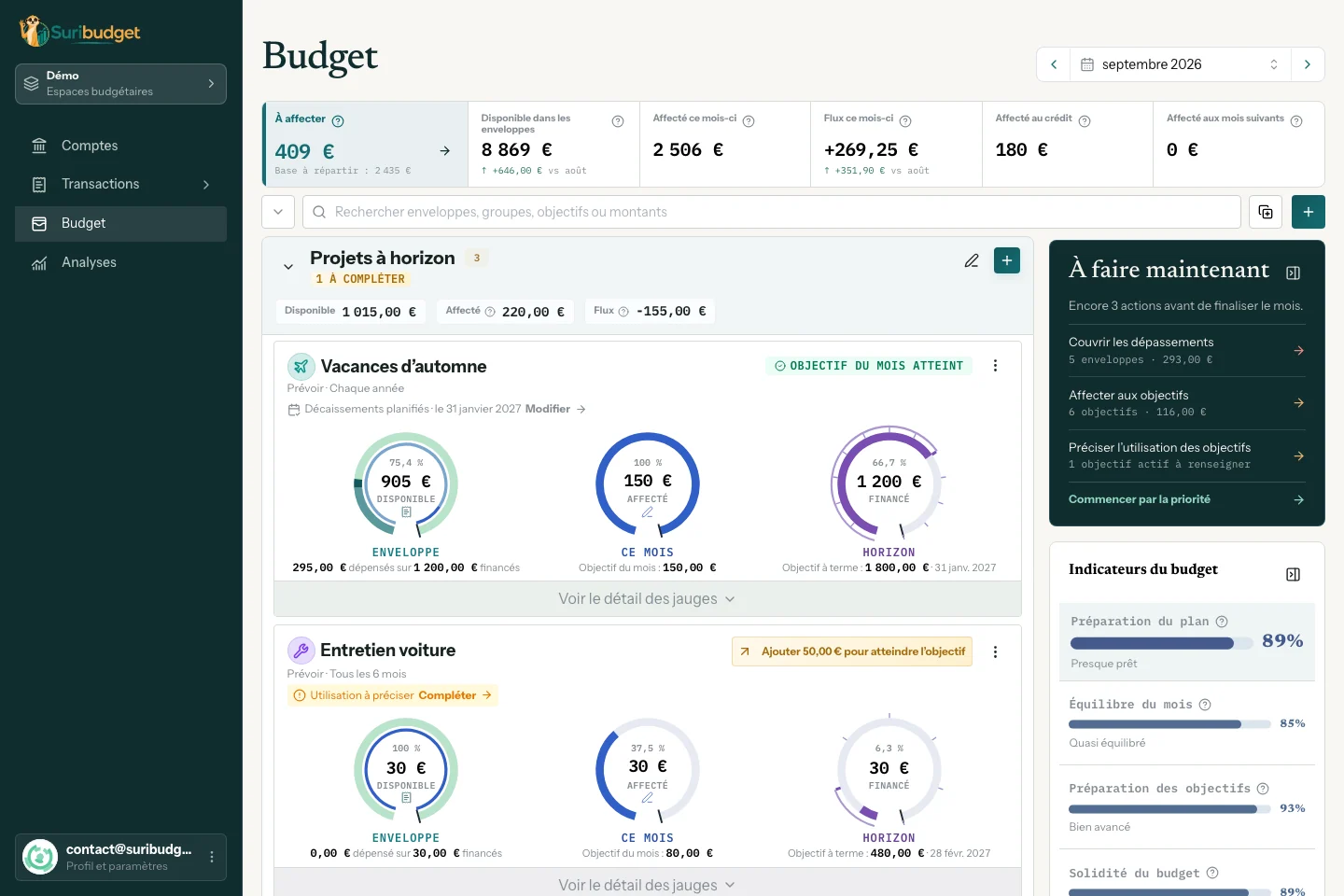1344x896 pixels.
Task: Click help icon next to Flux ce mois-ci
Action: click(x=905, y=120)
